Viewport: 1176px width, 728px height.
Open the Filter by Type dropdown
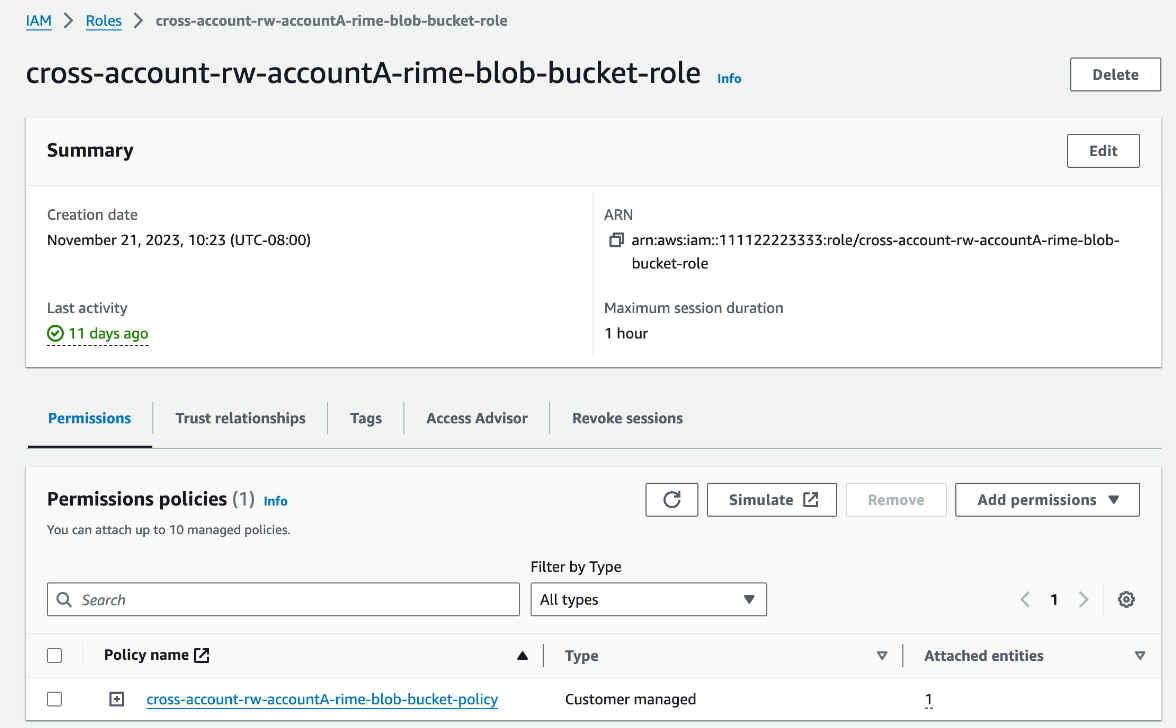[648, 599]
